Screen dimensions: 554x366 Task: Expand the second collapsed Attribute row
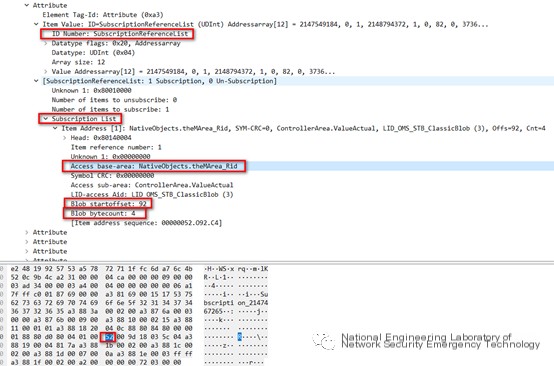(27, 242)
